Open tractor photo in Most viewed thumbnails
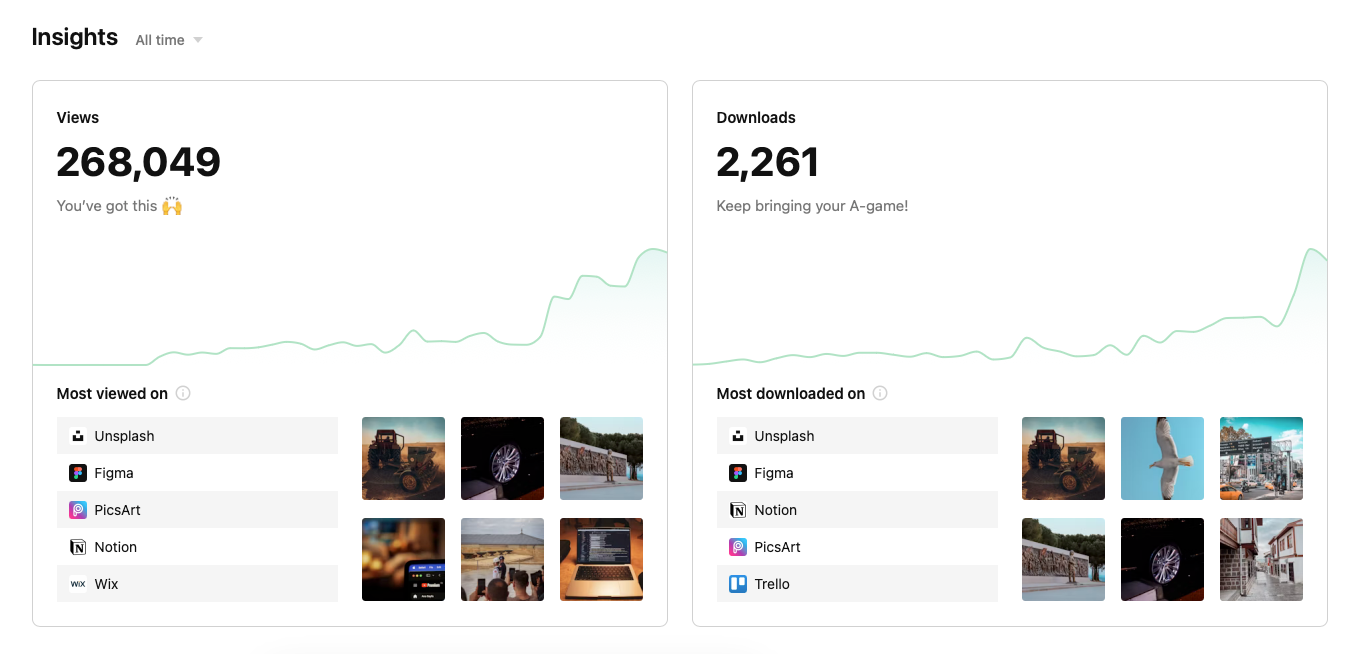 click(403, 458)
